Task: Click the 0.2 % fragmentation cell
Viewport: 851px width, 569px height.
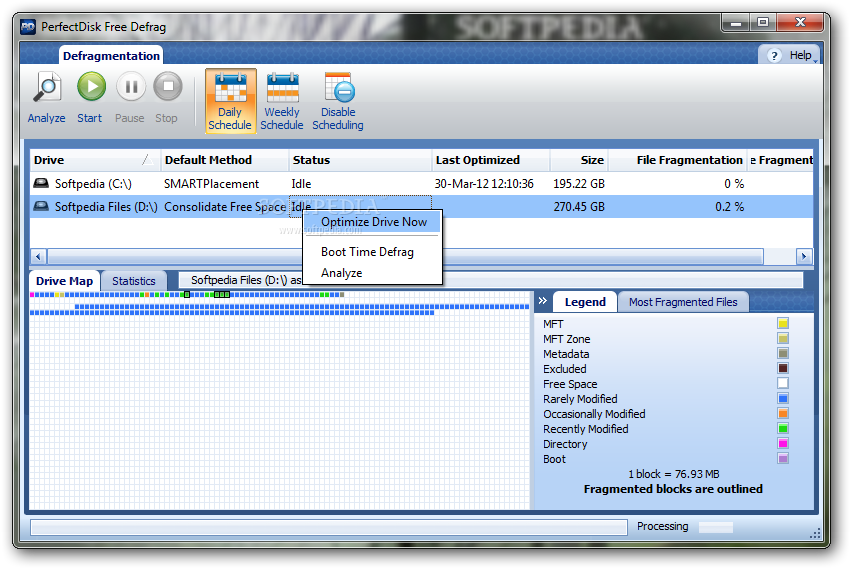Action: click(x=729, y=207)
